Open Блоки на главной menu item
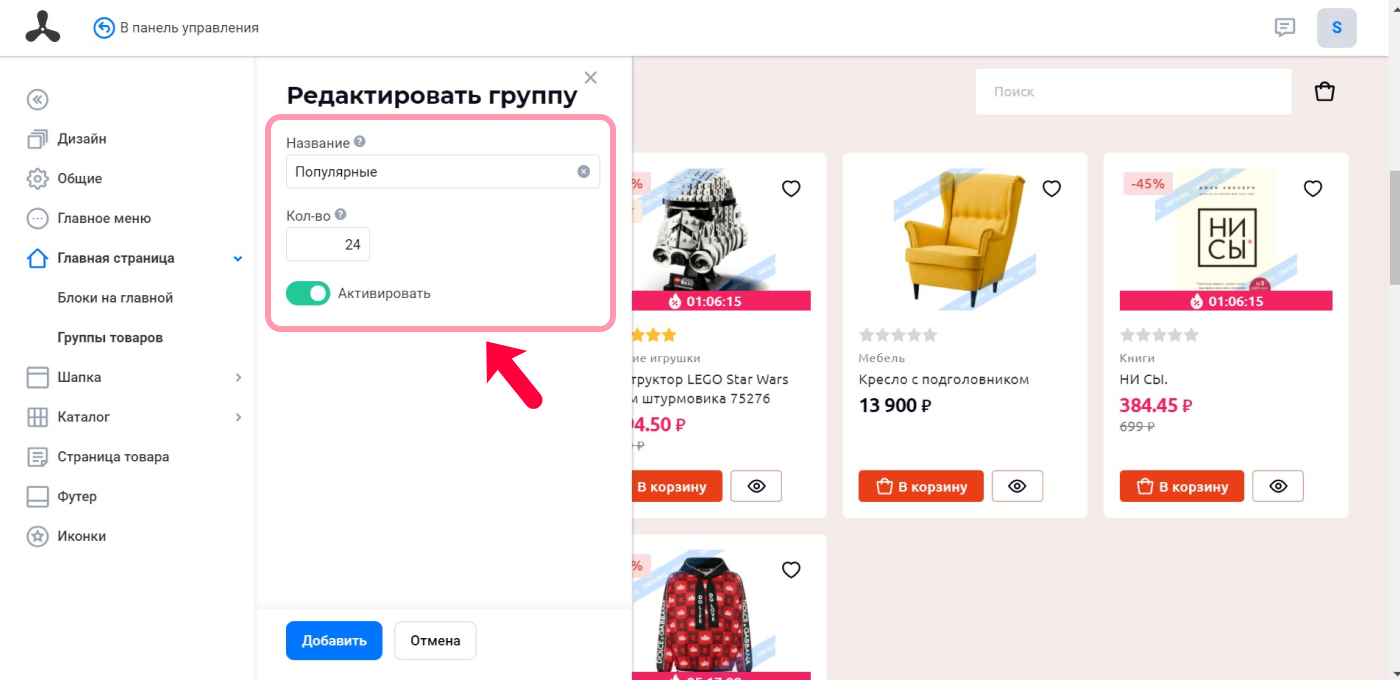1400x680 pixels. [x=115, y=298]
